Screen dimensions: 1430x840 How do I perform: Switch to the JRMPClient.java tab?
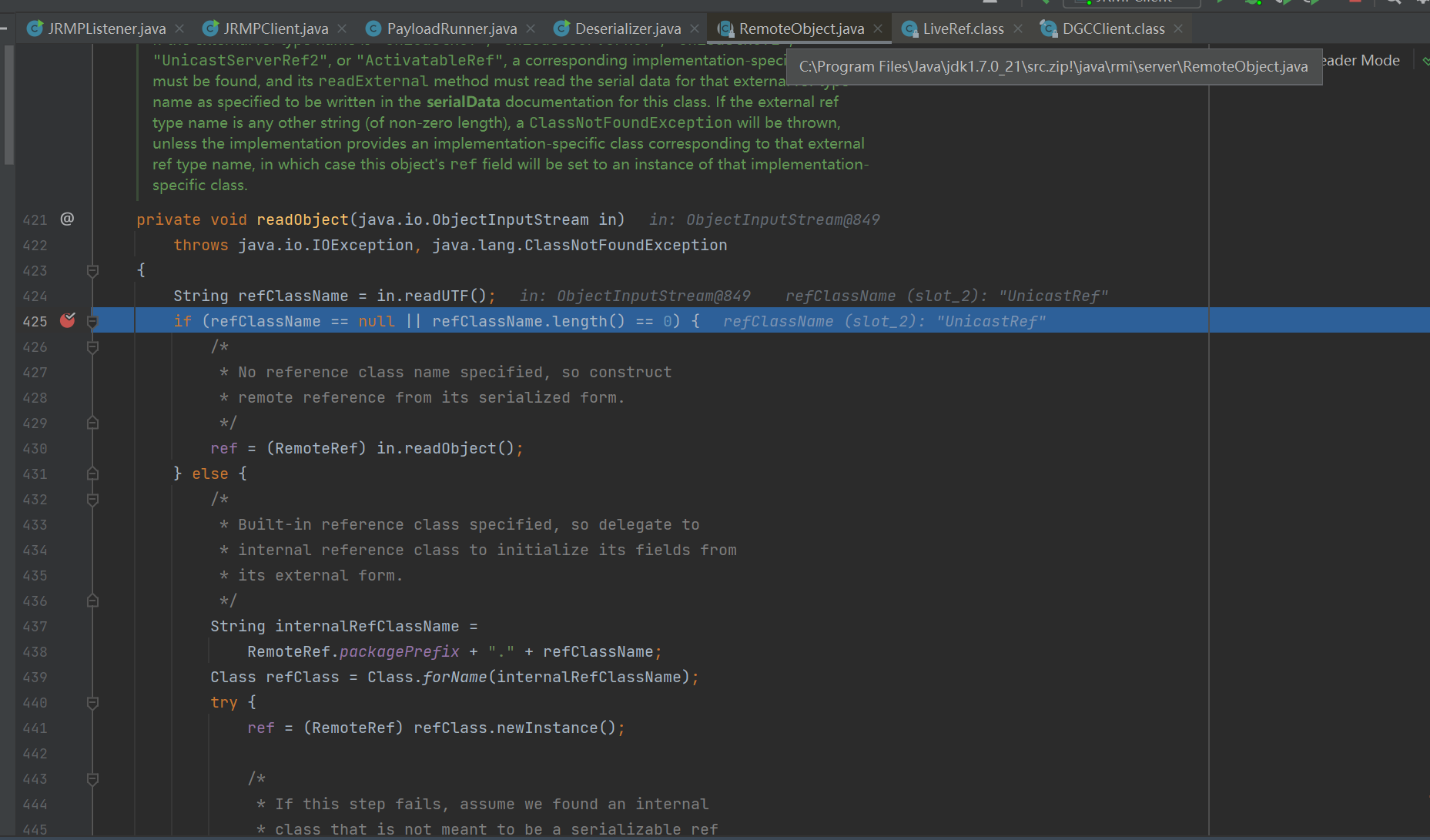point(276,28)
